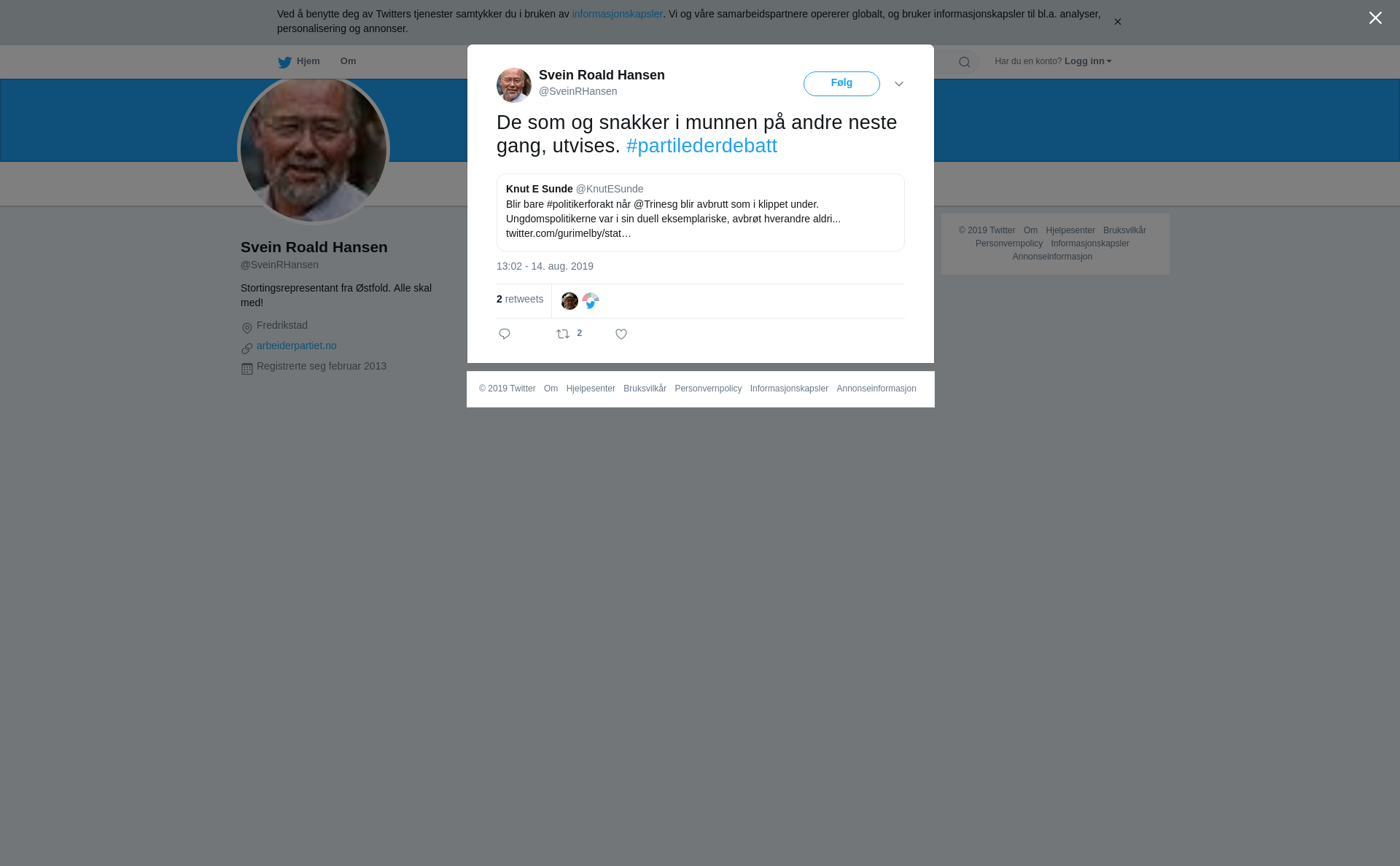Open Personvernpolicy in the modal footer
The image size is (1400, 866).
point(708,389)
